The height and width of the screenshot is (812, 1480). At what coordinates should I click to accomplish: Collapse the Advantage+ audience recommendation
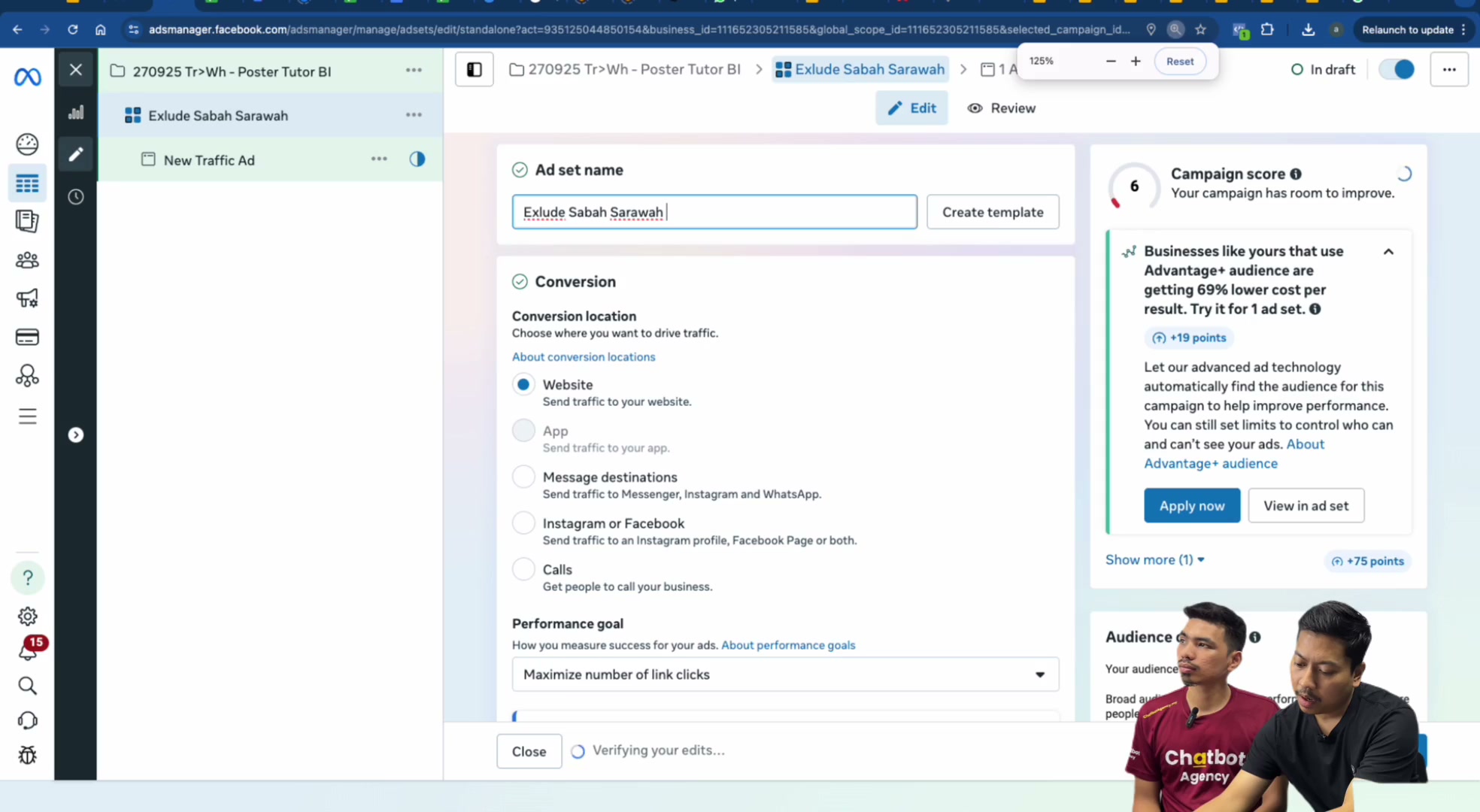pos(1388,252)
